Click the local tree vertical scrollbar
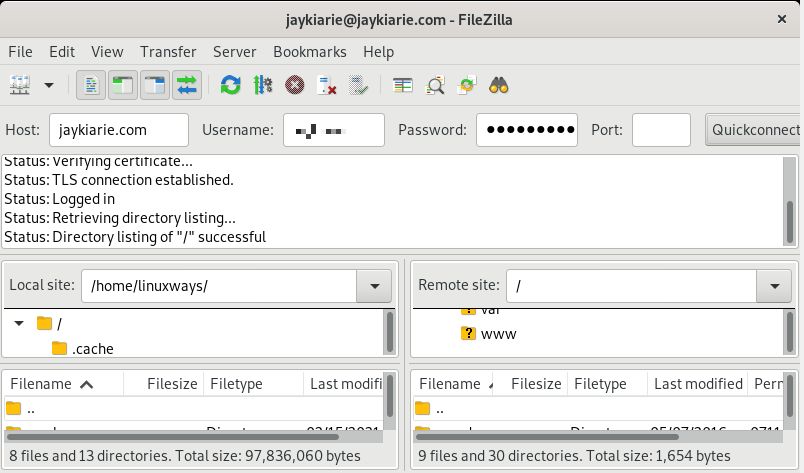Viewport: 804px width, 473px height. 390,332
